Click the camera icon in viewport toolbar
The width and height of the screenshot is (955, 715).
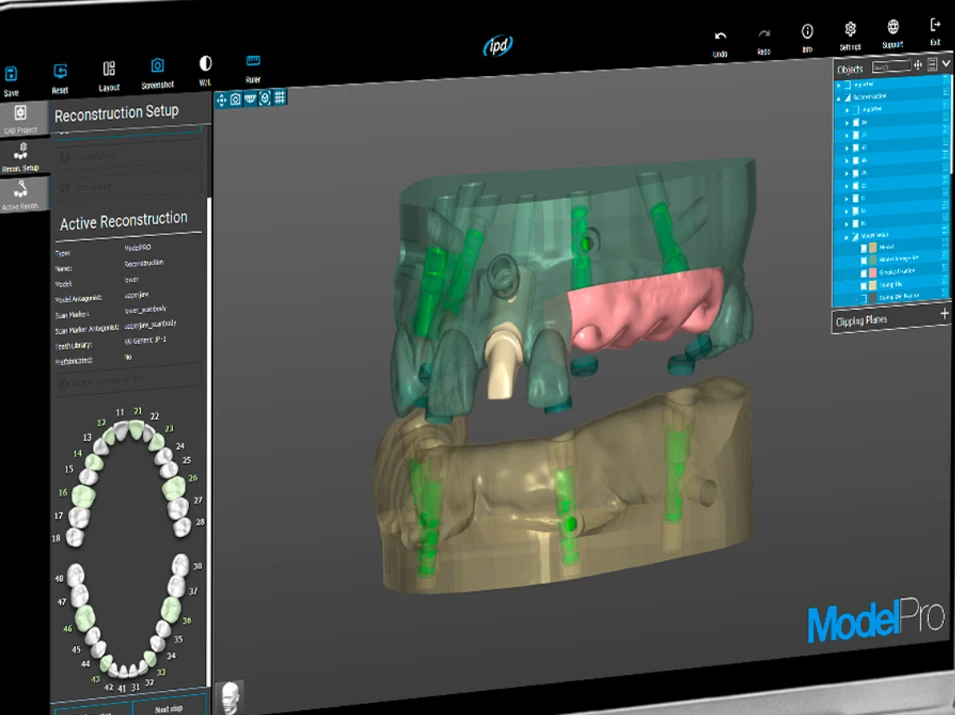click(x=236, y=99)
